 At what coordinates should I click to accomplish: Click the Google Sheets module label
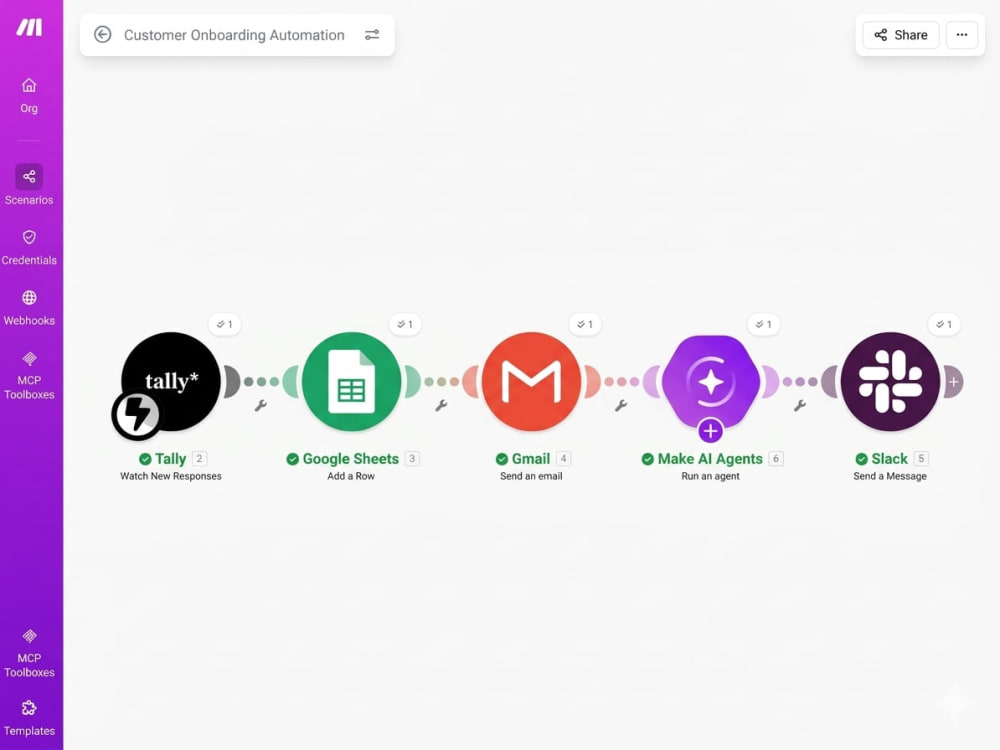pos(351,459)
